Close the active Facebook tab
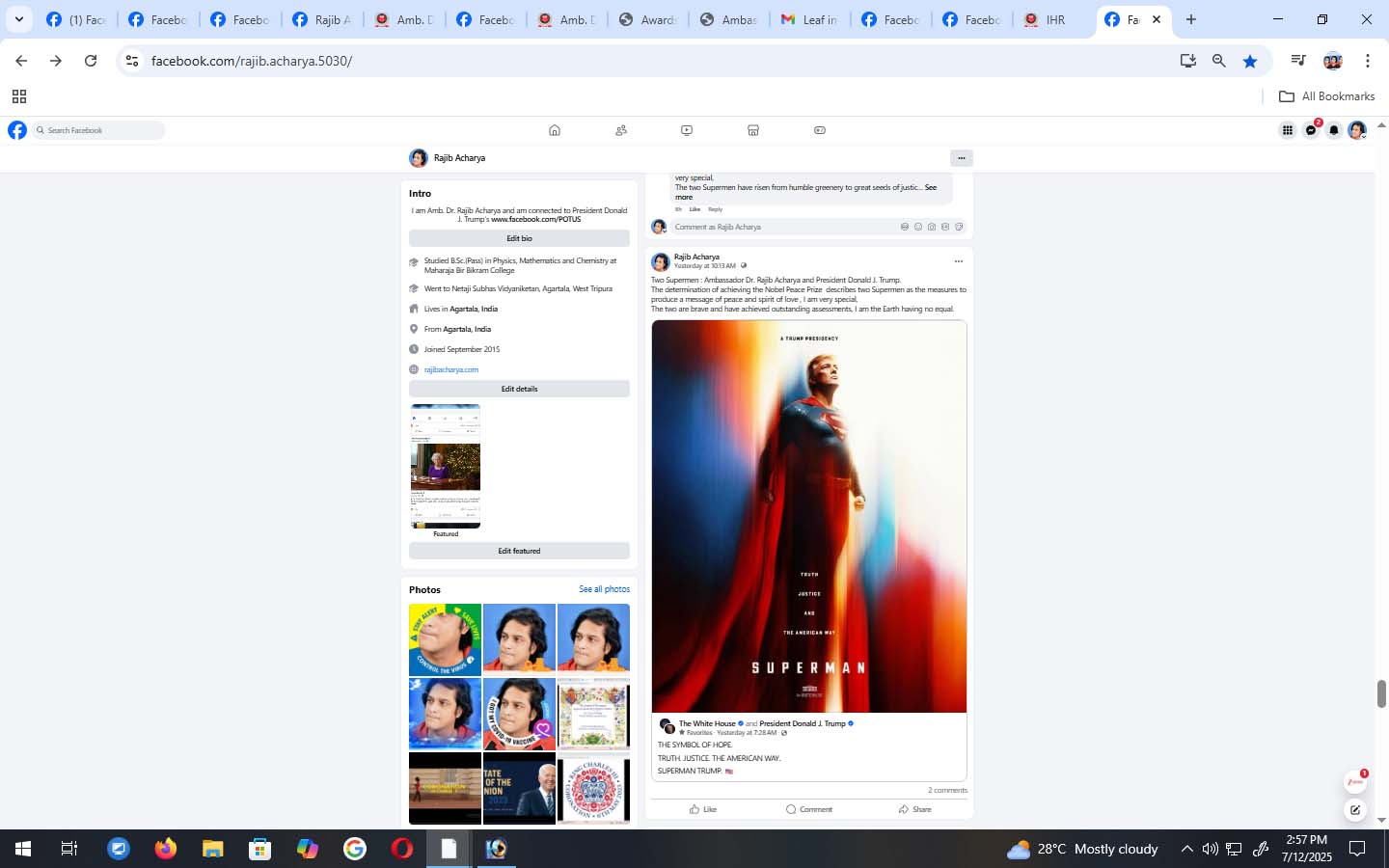This screenshot has width=1389, height=868. [1157, 19]
